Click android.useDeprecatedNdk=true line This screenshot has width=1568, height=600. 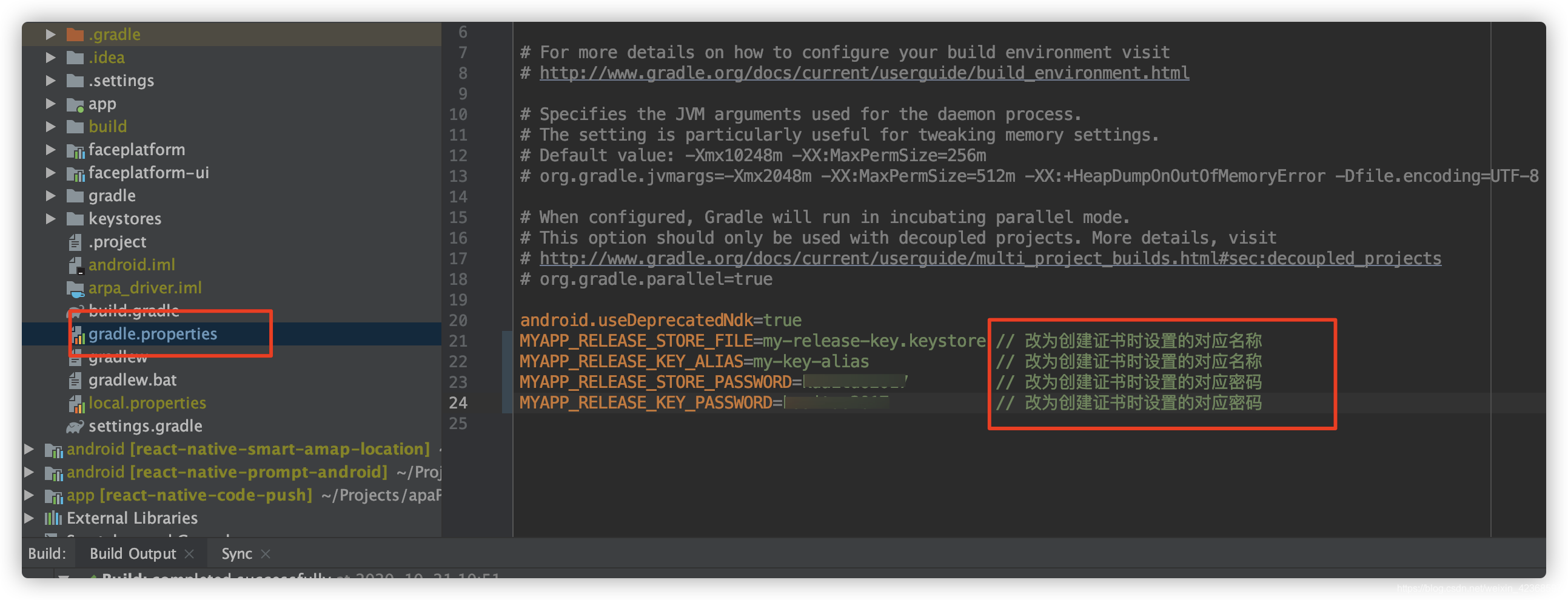[660, 321]
